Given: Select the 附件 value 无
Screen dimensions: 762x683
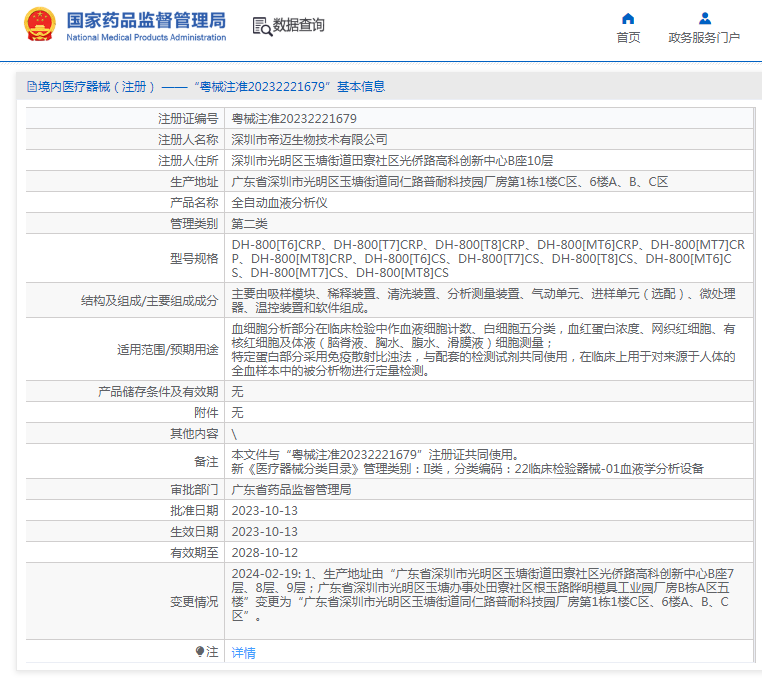Looking at the screenshot, I should click(237, 412).
